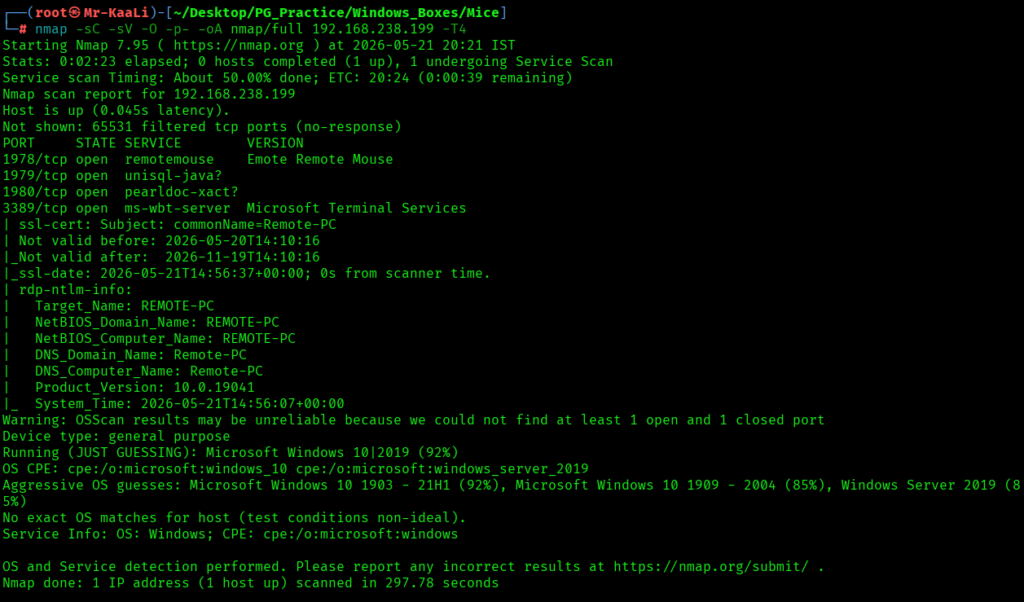This screenshot has width=1024, height=602.
Task: Click Product_Version 10.0.19041 text
Action: click(144, 387)
